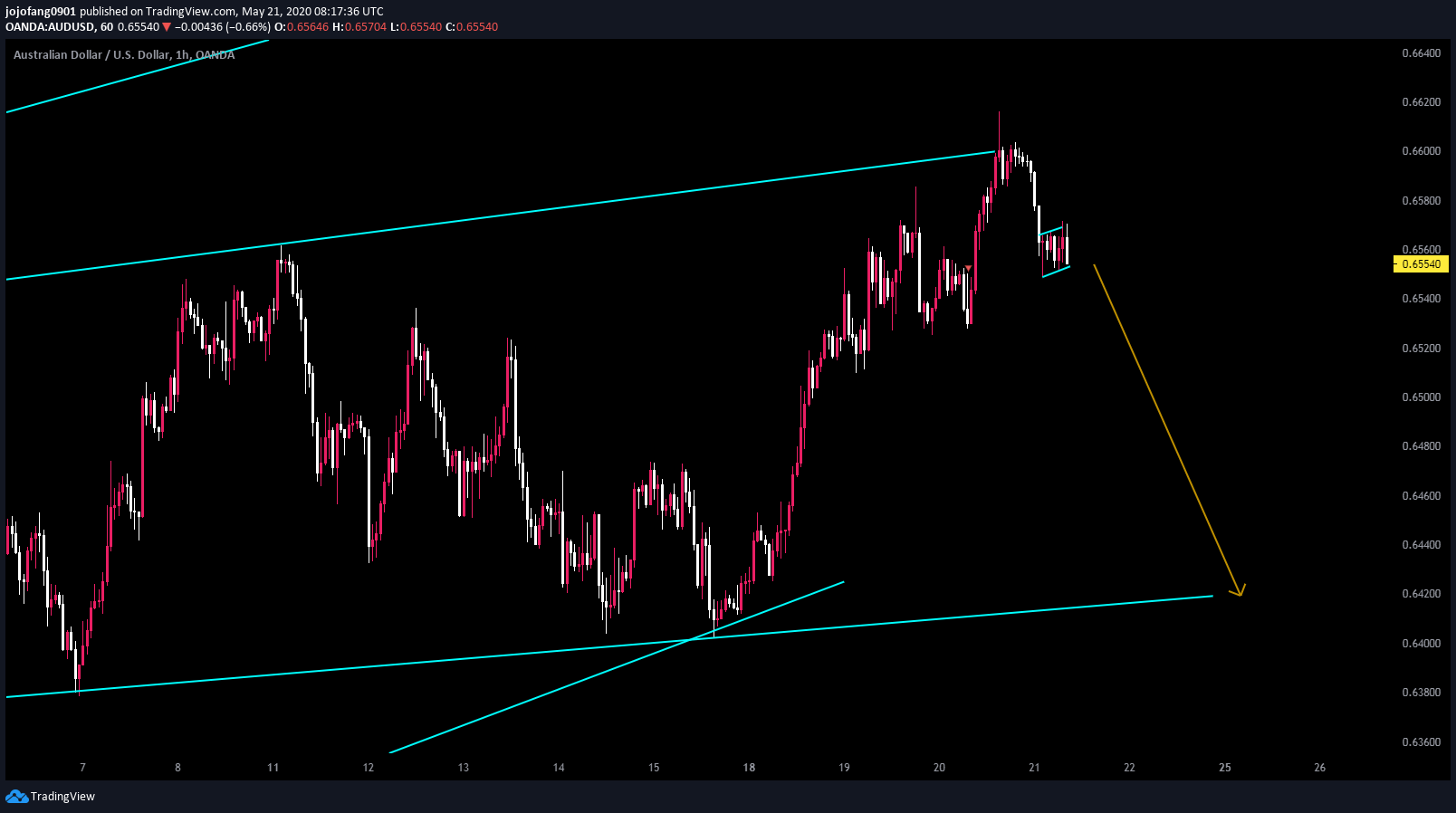The width and height of the screenshot is (1456, 813).
Task: Click the 0.65400 price axis label
Action: (1421, 299)
